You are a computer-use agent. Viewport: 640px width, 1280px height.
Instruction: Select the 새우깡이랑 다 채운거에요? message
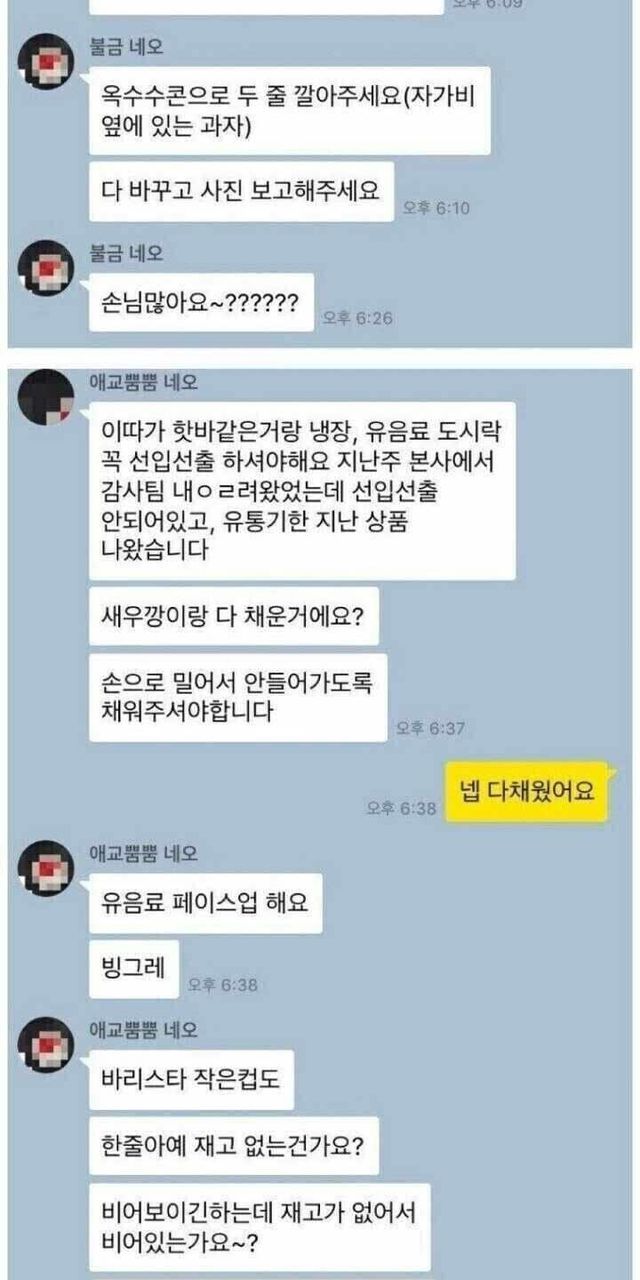click(x=233, y=625)
